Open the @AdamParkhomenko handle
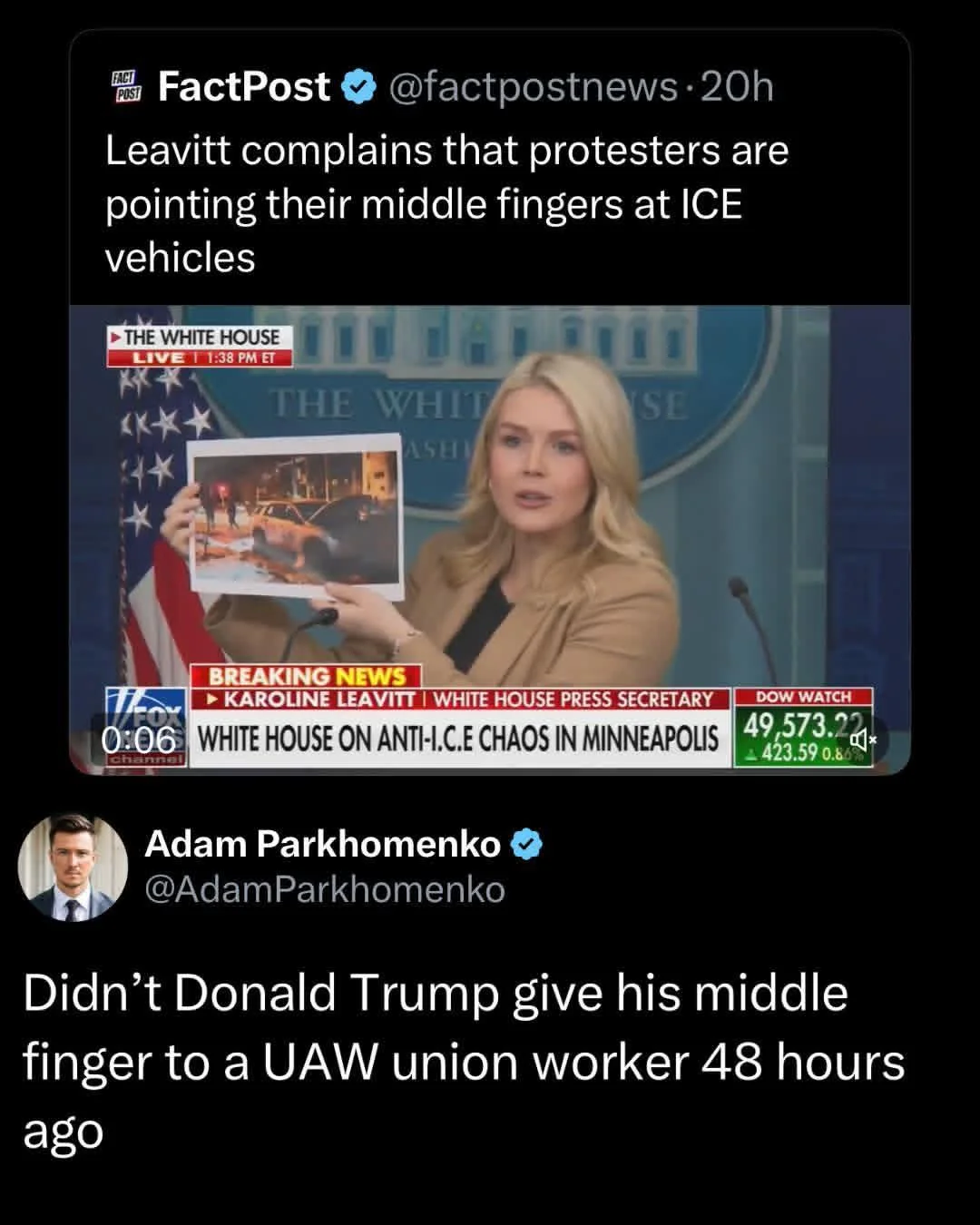 point(325,889)
